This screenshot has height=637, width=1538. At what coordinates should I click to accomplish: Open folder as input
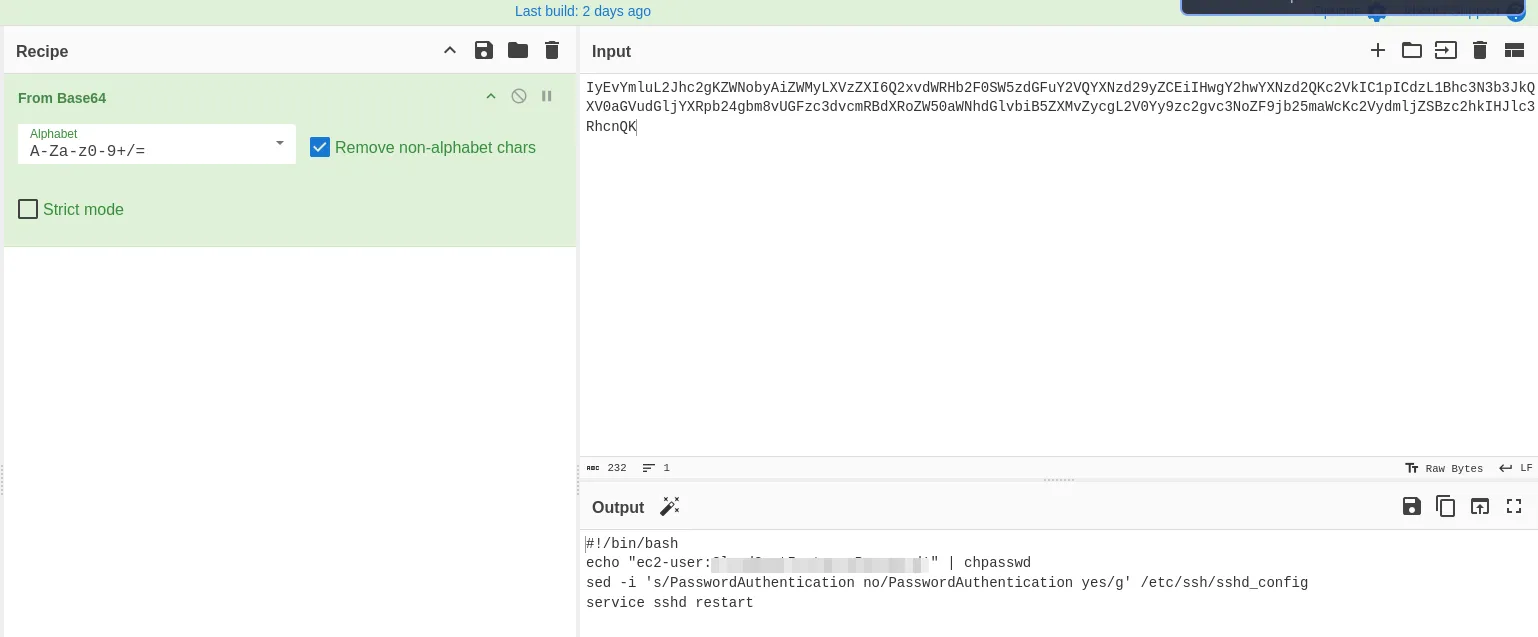click(x=1412, y=51)
